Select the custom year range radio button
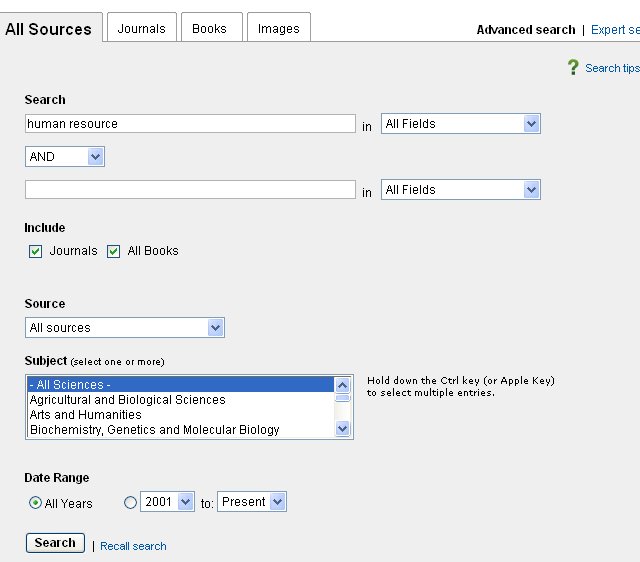The width and height of the screenshot is (640, 562). click(x=130, y=503)
